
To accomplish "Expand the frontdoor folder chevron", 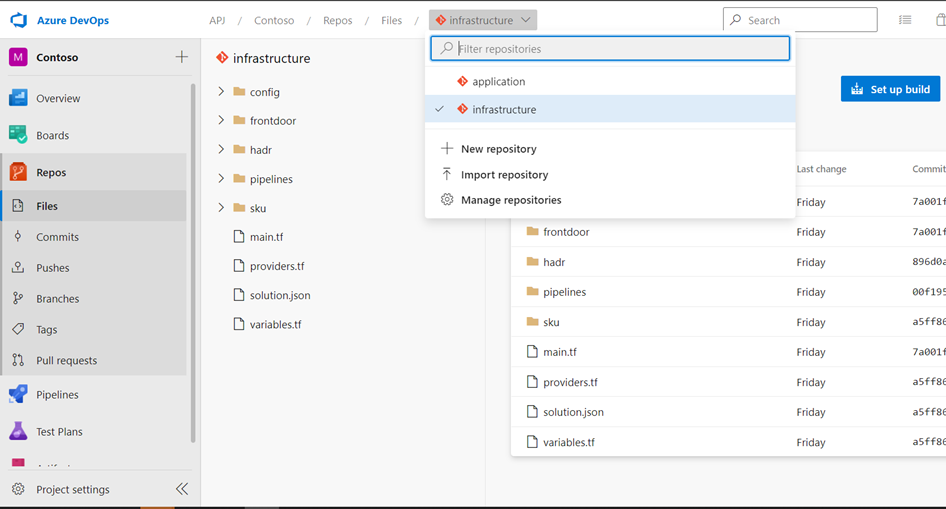I will point(221,121).
